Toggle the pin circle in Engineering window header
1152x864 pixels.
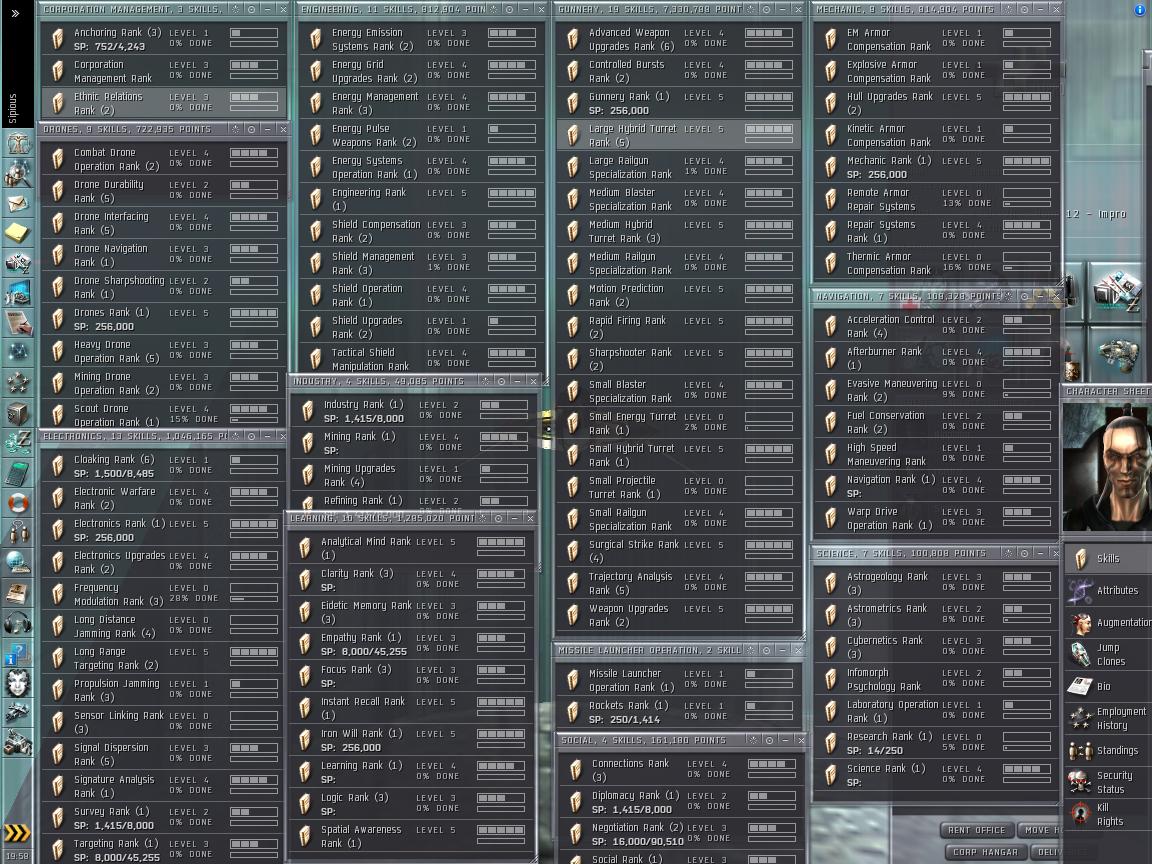[509, 10]
